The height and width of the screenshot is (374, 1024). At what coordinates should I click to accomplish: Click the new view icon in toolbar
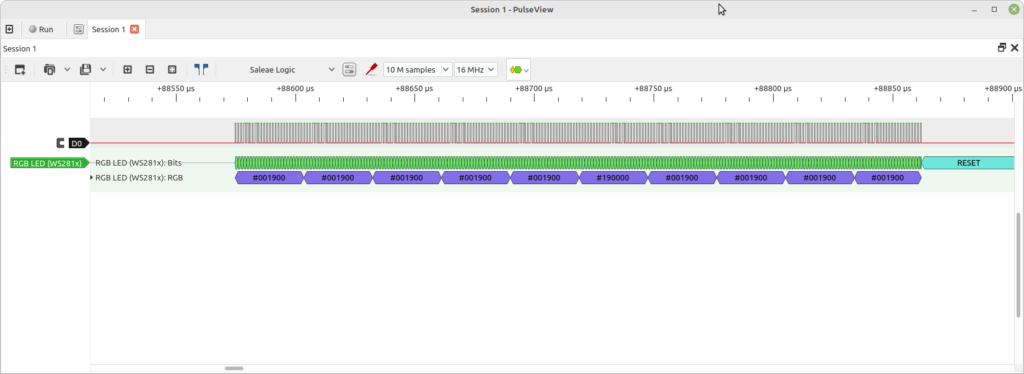click(x=20, y=69)
